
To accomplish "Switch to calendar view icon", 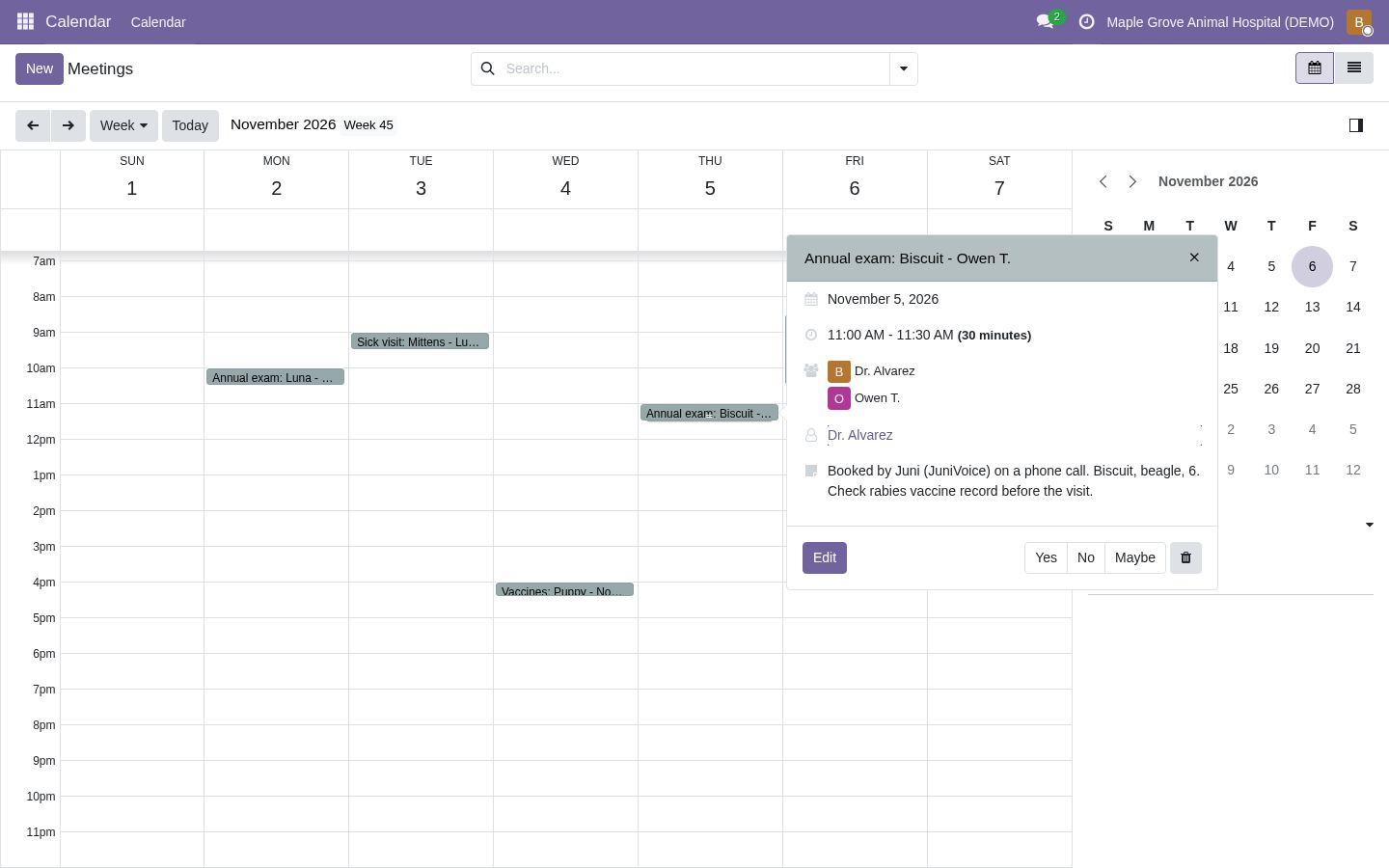I will pos(1314,68).
